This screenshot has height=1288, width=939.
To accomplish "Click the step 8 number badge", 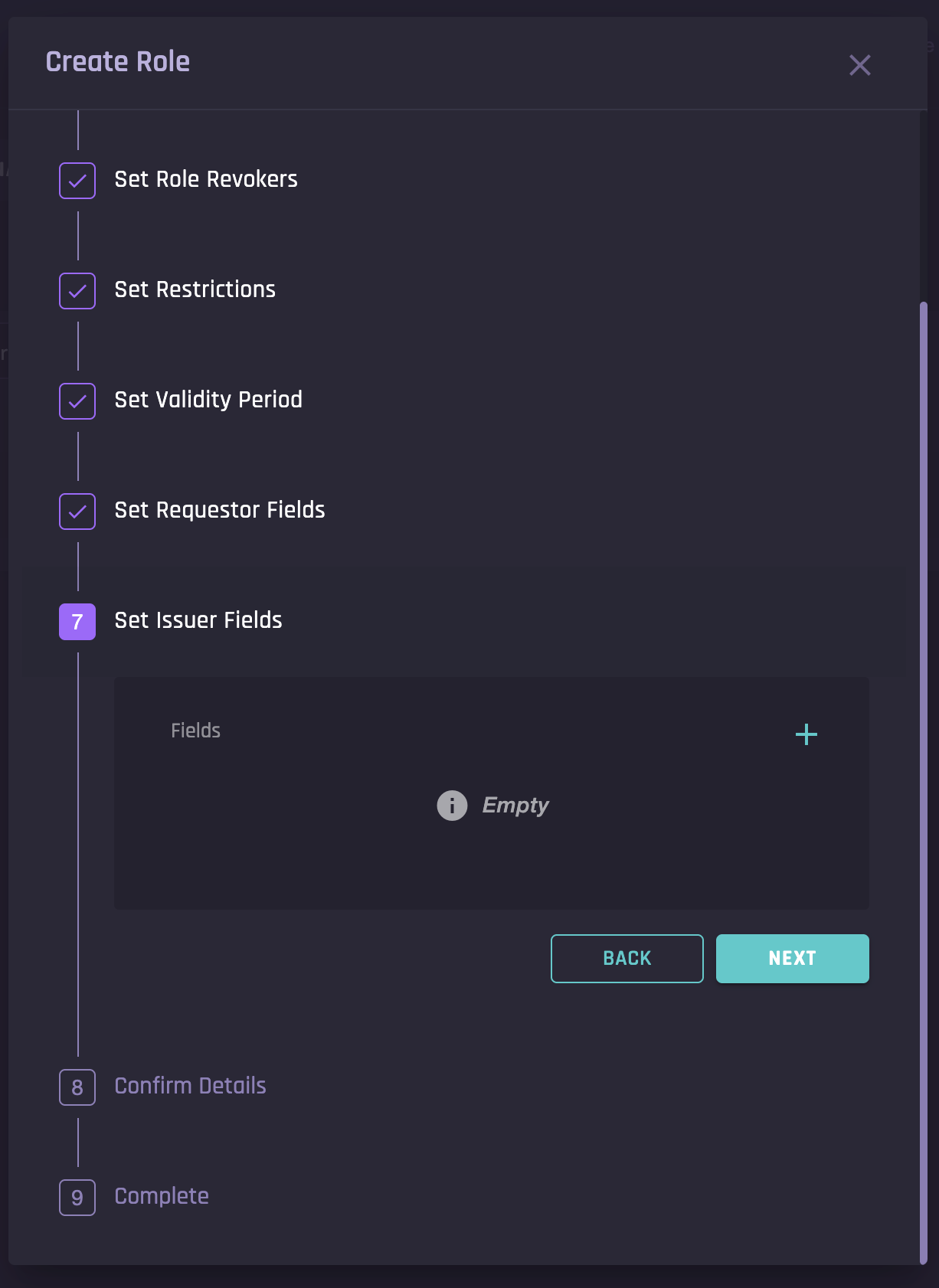I will 77,1087.
